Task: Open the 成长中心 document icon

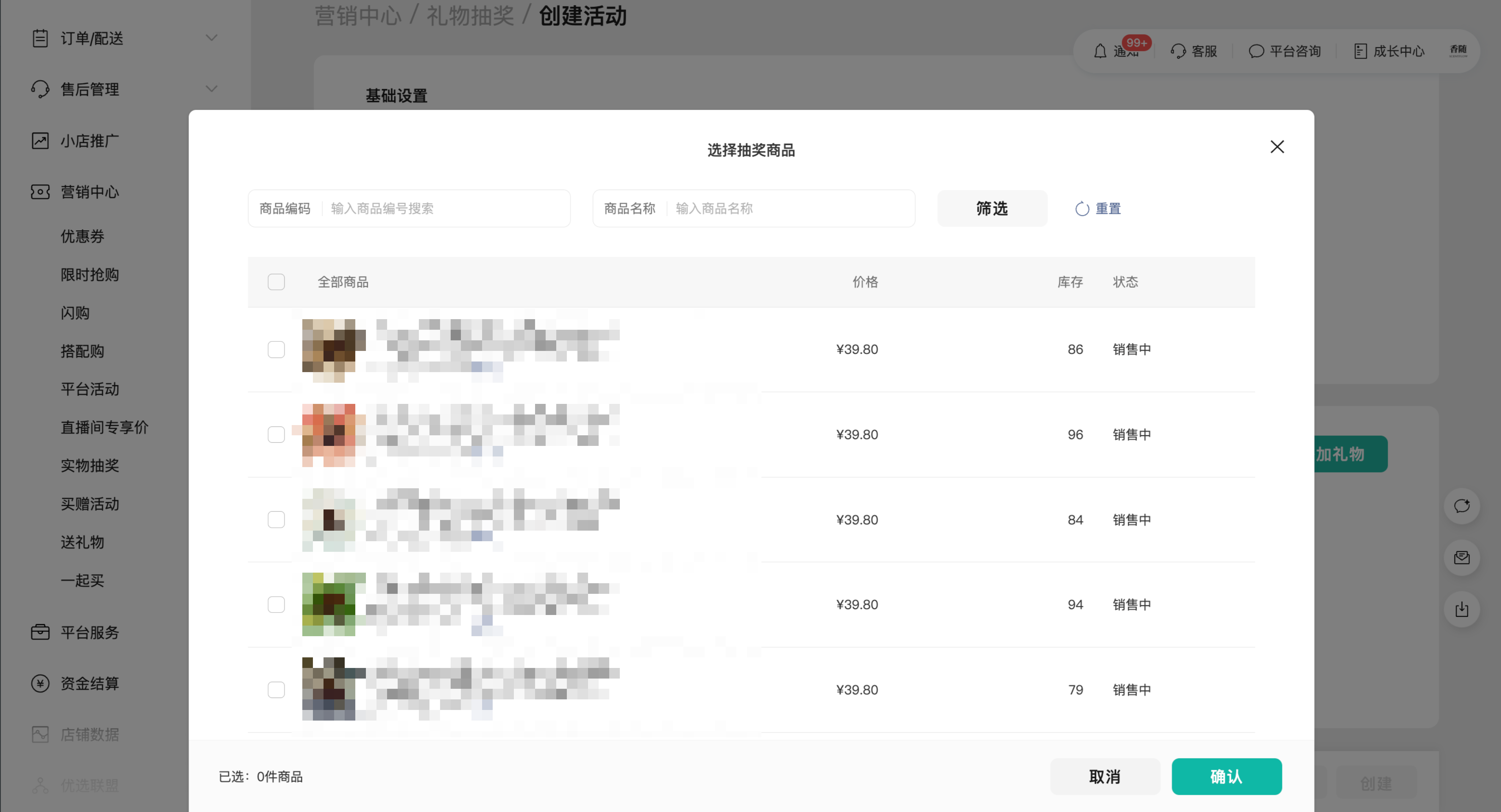Action: tap(1360, 51)
